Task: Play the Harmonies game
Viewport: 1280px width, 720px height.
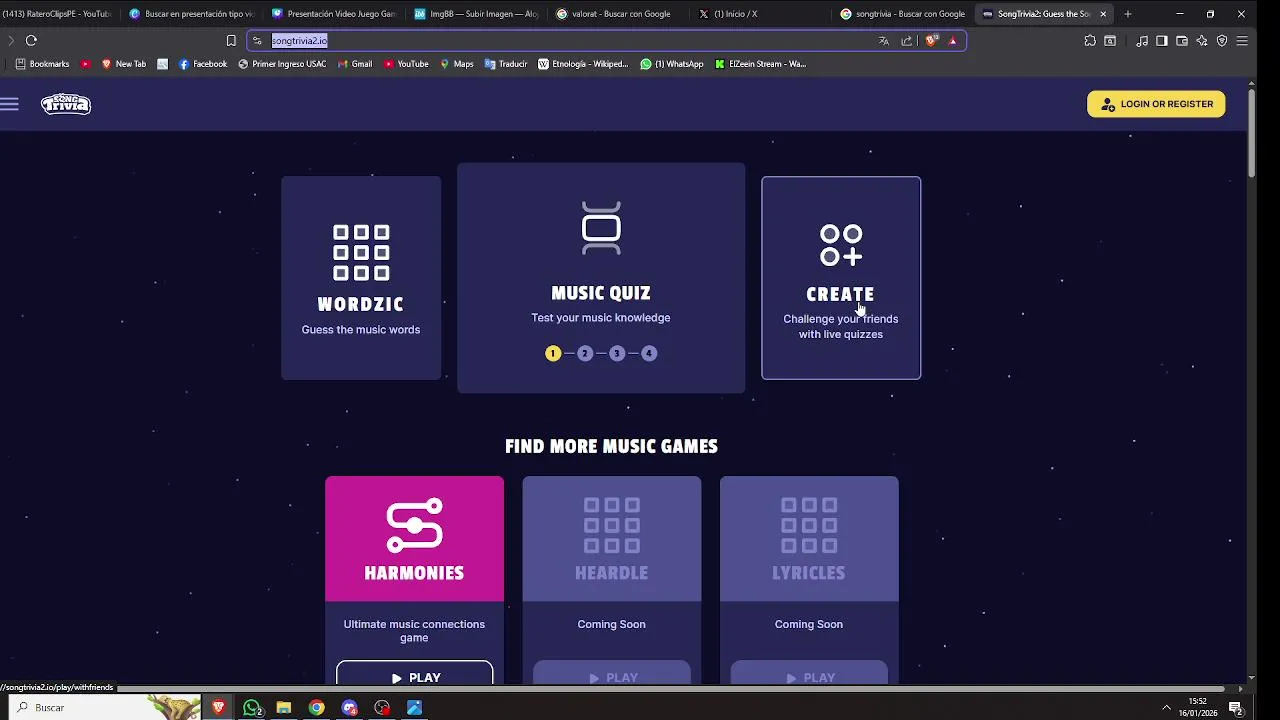Action: (414, 673)
